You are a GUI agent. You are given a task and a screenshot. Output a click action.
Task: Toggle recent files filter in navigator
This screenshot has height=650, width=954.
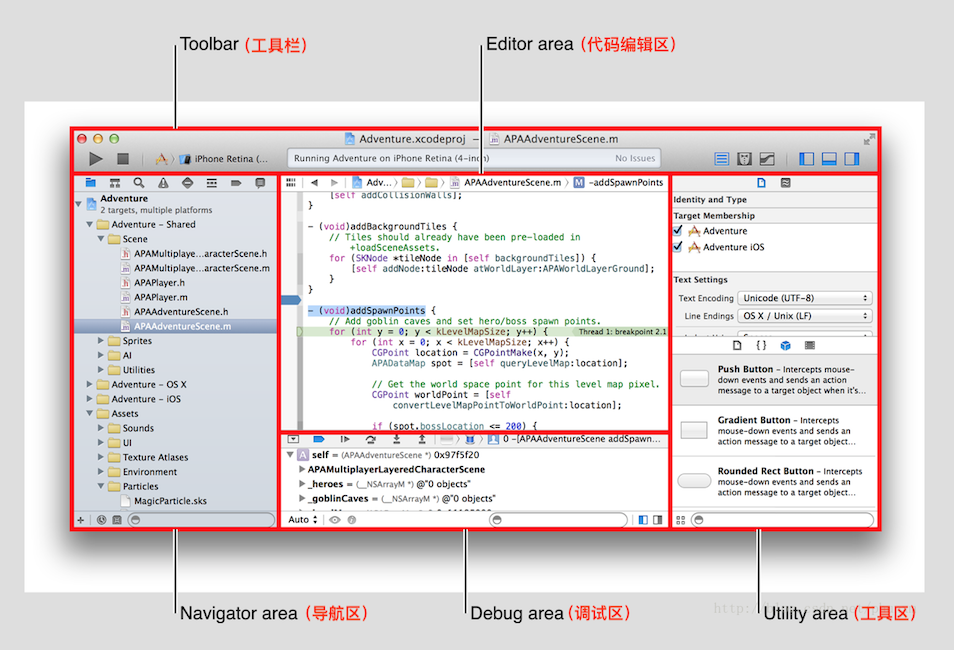(102, 520)
